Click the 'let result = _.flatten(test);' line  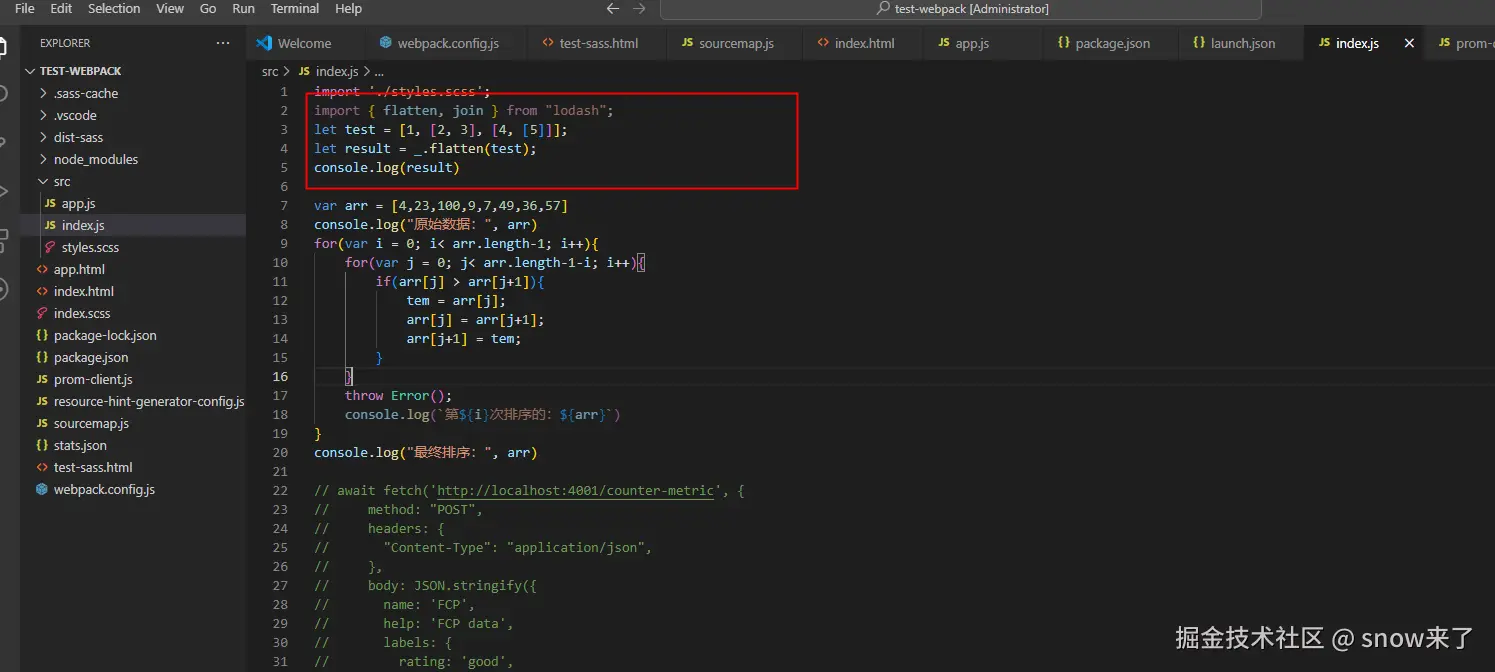[x=425, y=148]
